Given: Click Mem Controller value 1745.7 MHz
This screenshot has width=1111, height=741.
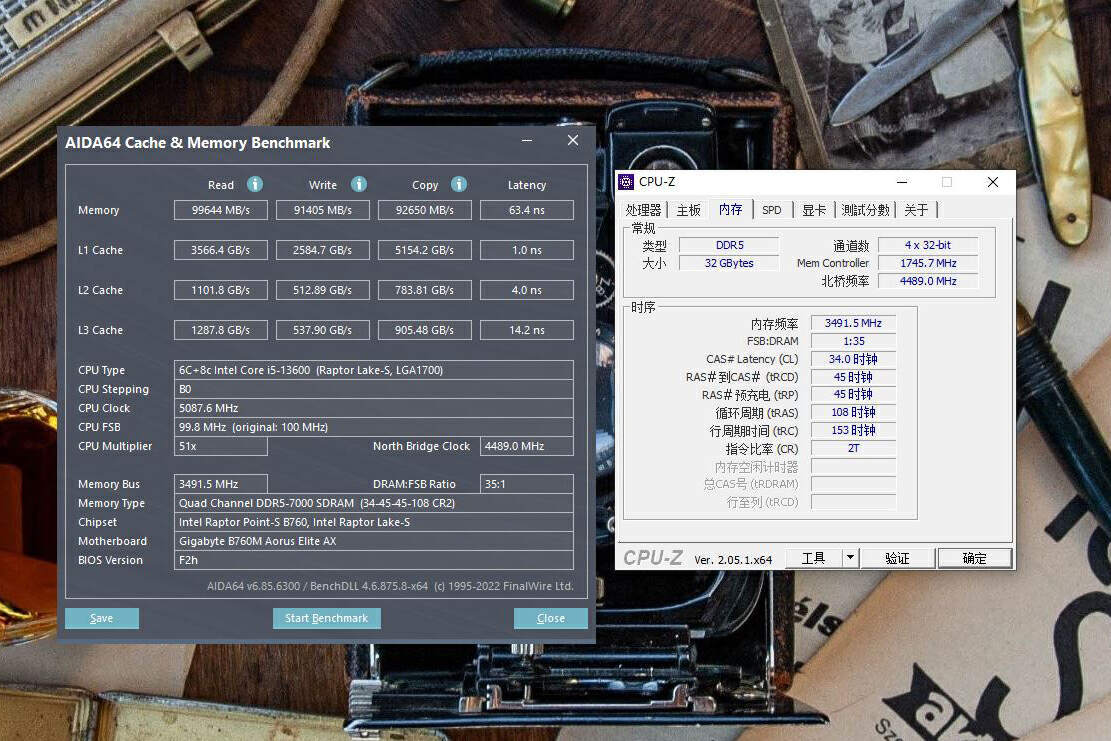Looking at the screenshot, I should click(x=928, y=263).
